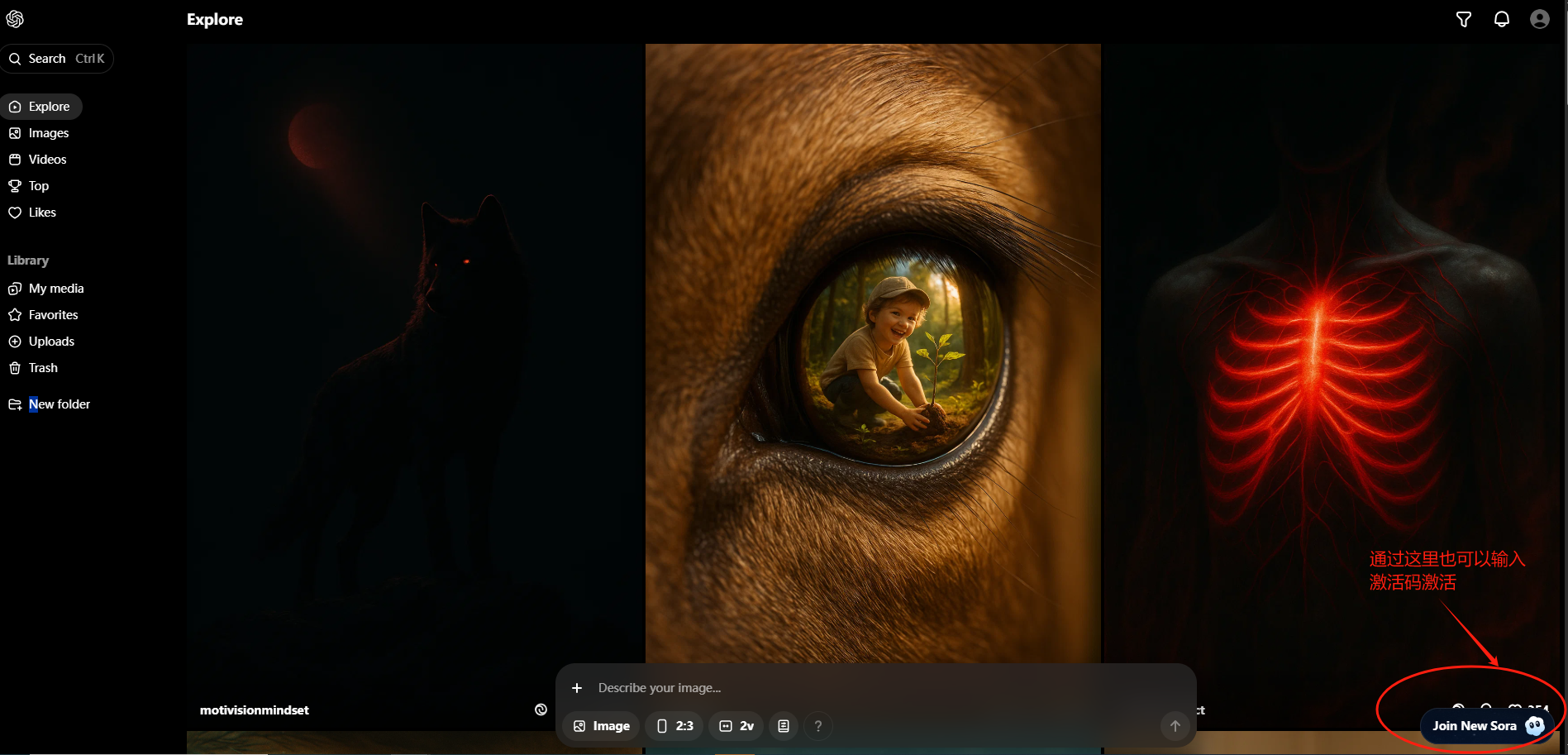This screenshot has width=1568, height=755.
Task: Open the presets icon in prompt bar
Action: (x=784, y=726)
